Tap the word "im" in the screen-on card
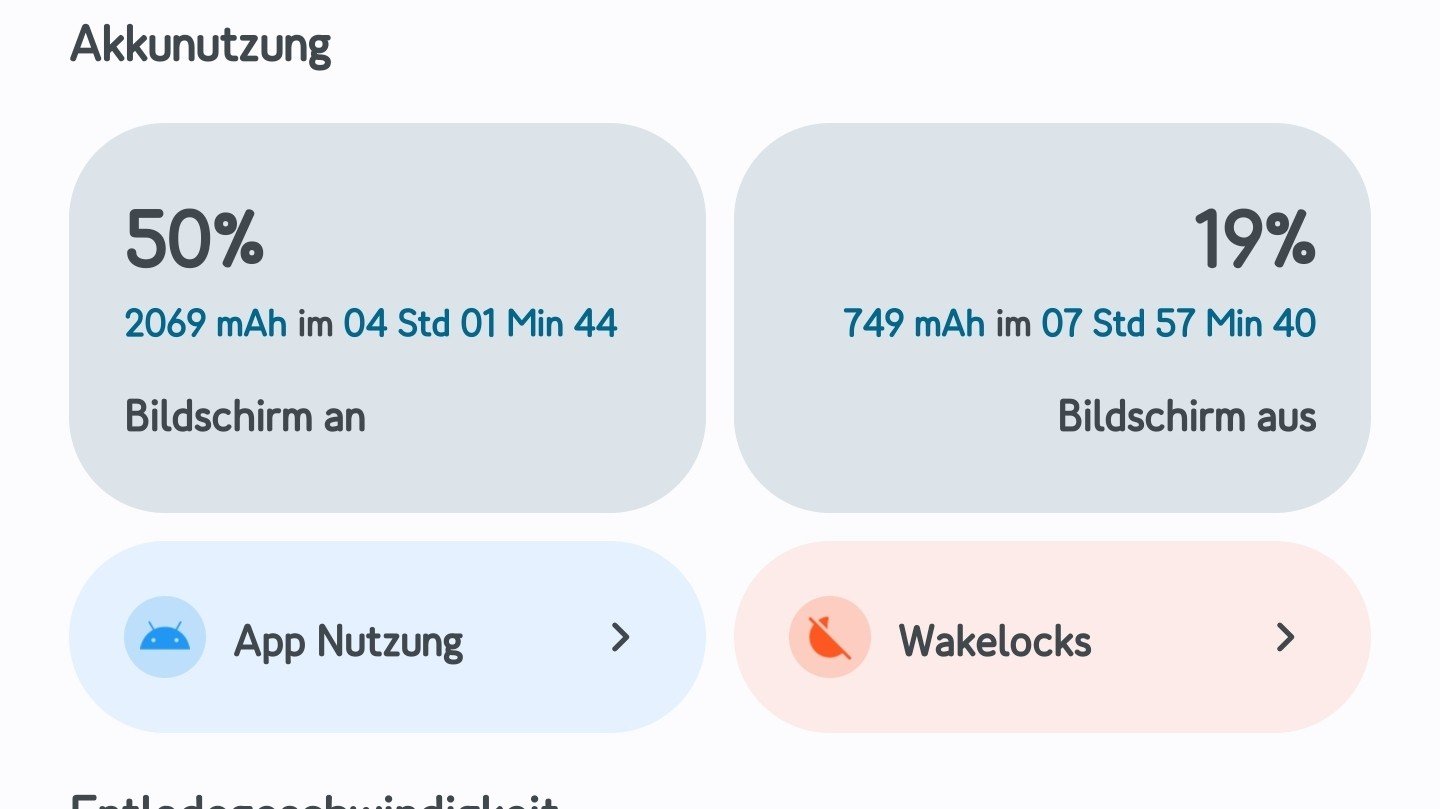Image resolution: width=1440 pixels, height=809 pixels. 315,324
